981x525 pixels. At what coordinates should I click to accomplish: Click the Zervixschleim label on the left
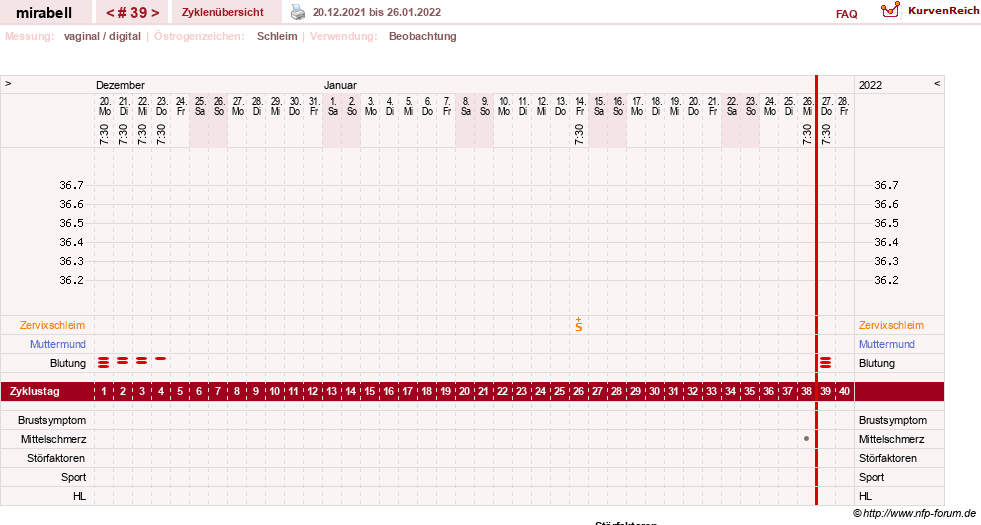53,325
